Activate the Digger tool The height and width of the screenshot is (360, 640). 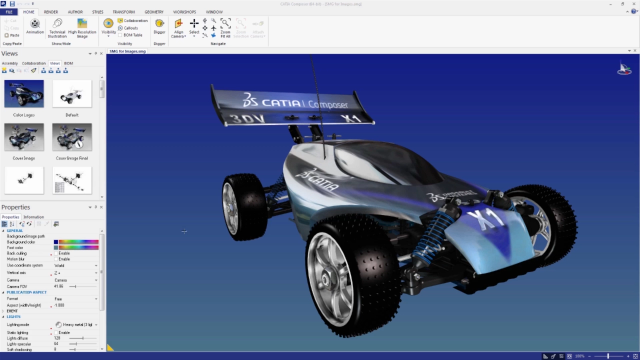[159, 27]
